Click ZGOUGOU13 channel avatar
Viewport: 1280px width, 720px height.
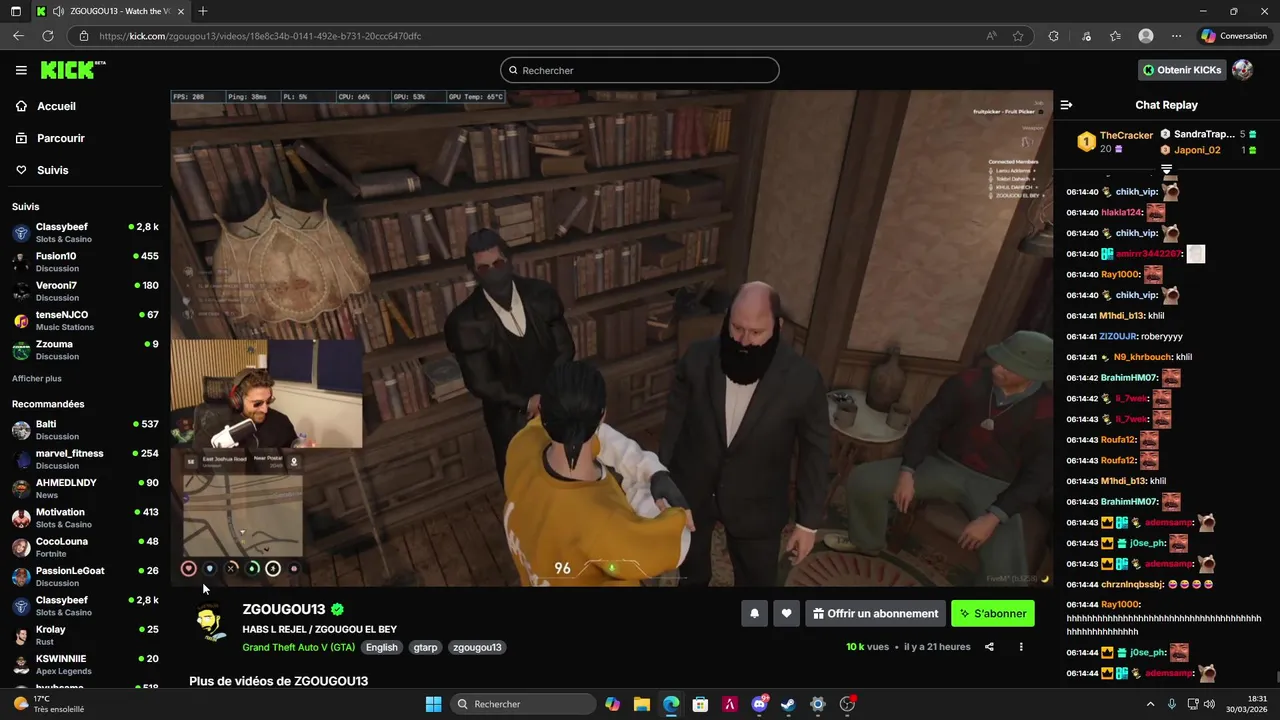[x=209, y=623]
